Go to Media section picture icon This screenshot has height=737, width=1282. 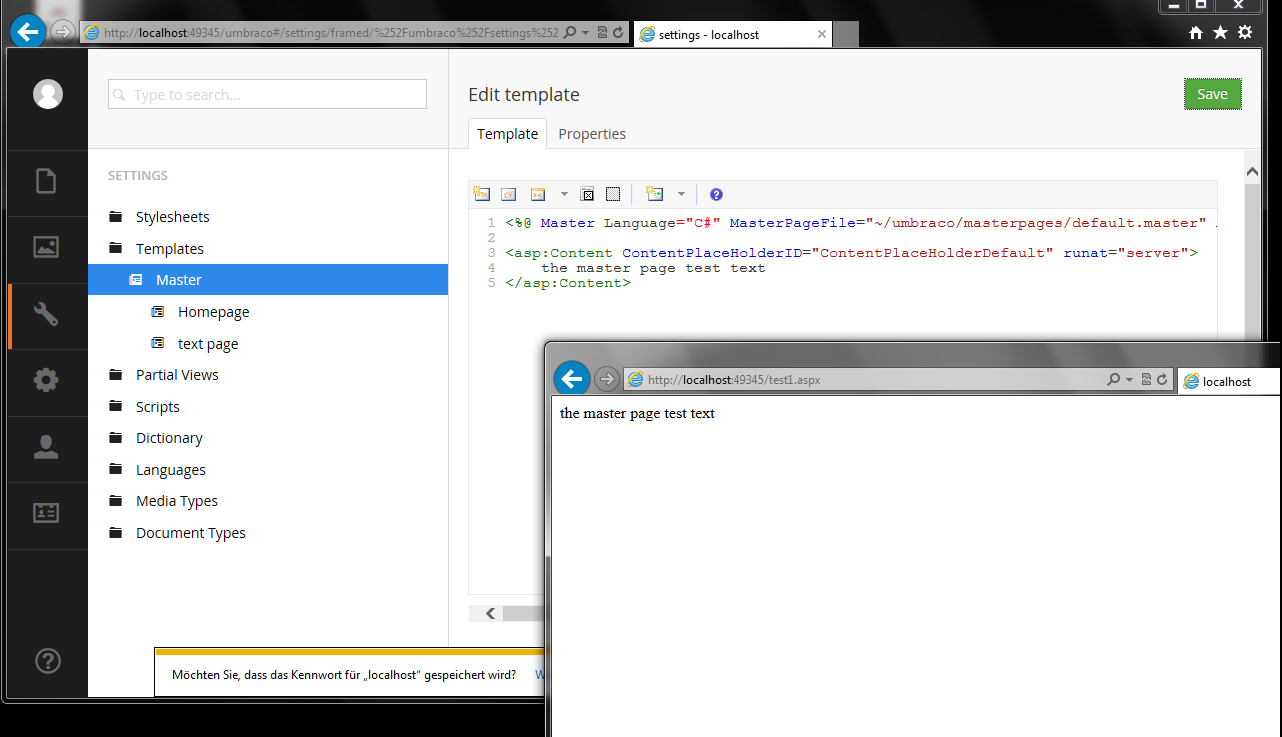pyautogui.click(x=46, y=247)
